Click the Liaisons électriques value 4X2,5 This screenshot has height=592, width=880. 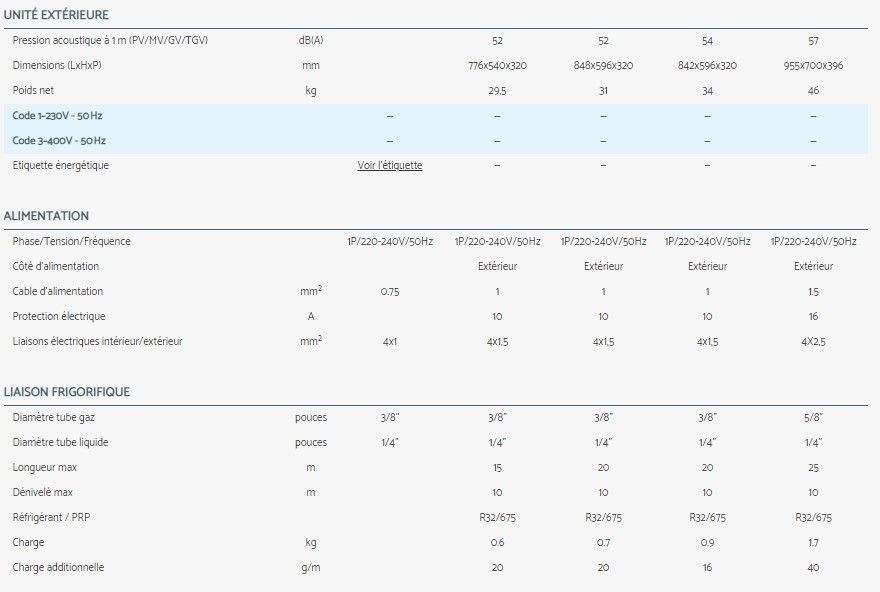(813, 341)
